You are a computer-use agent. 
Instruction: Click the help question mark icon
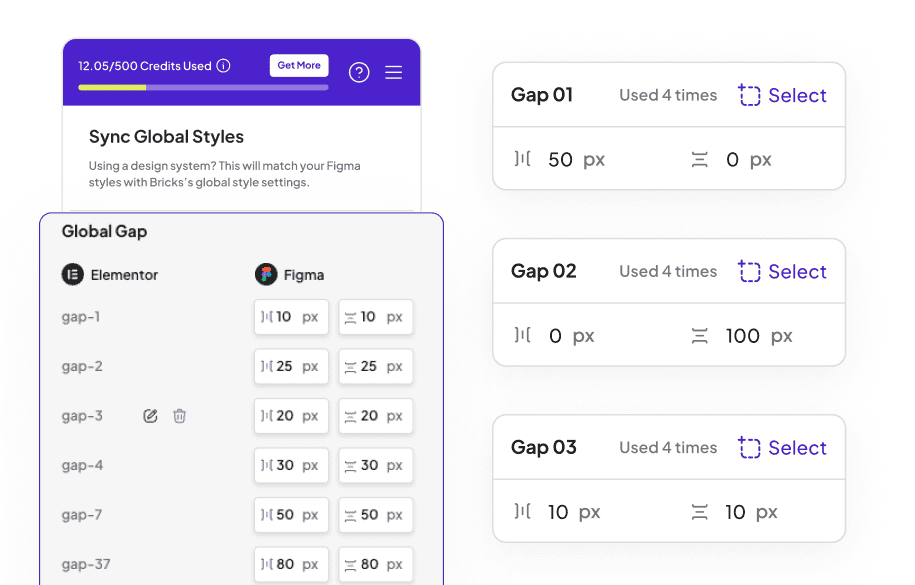click(359, 72)
